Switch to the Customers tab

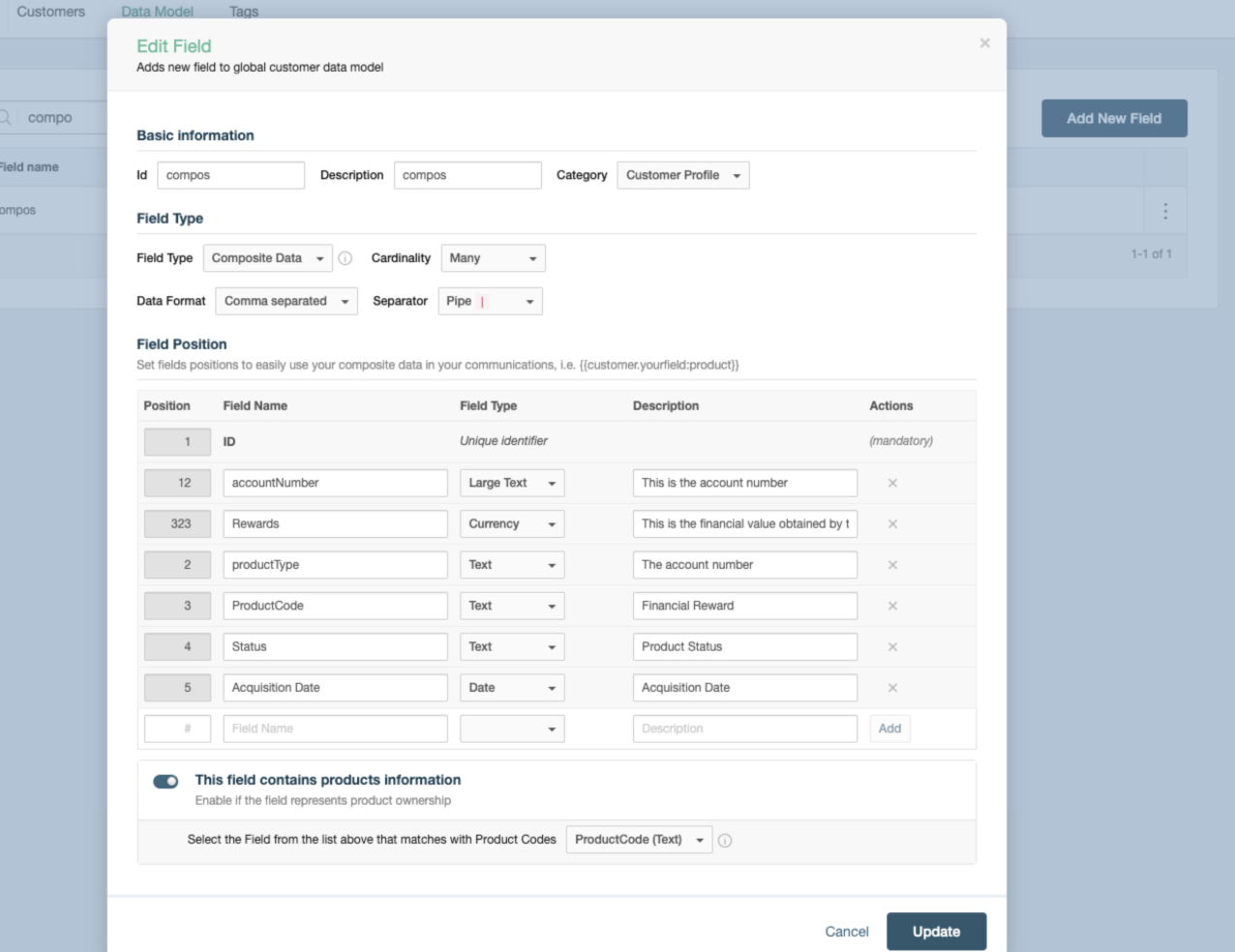coord(51,12)
